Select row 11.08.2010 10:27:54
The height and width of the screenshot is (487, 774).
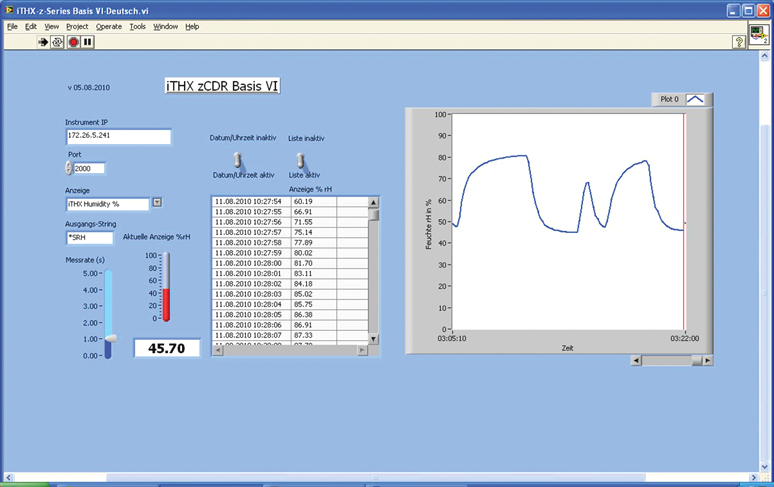[x=290, y=202]
